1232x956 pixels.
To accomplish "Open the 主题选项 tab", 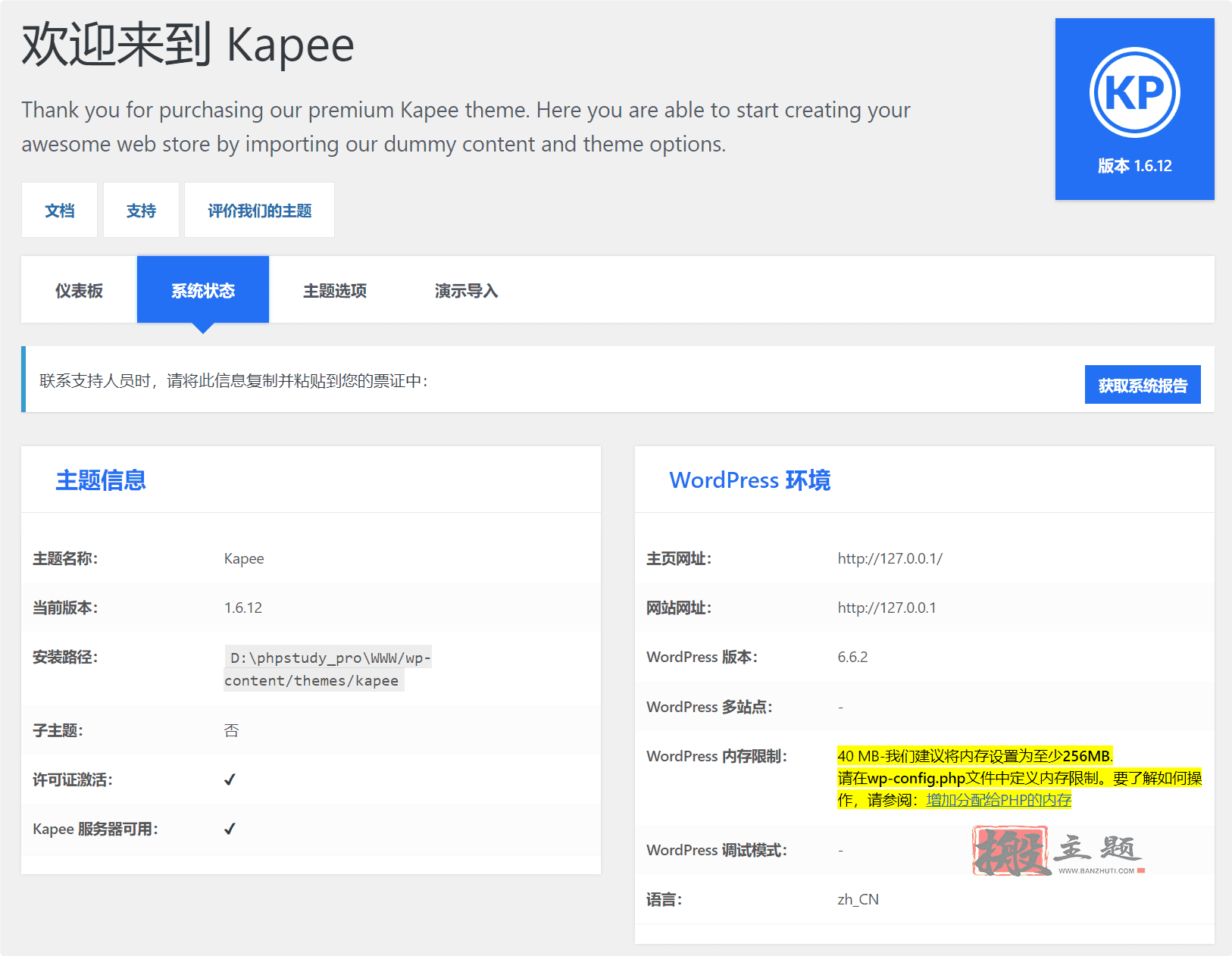I will point(335,290).
